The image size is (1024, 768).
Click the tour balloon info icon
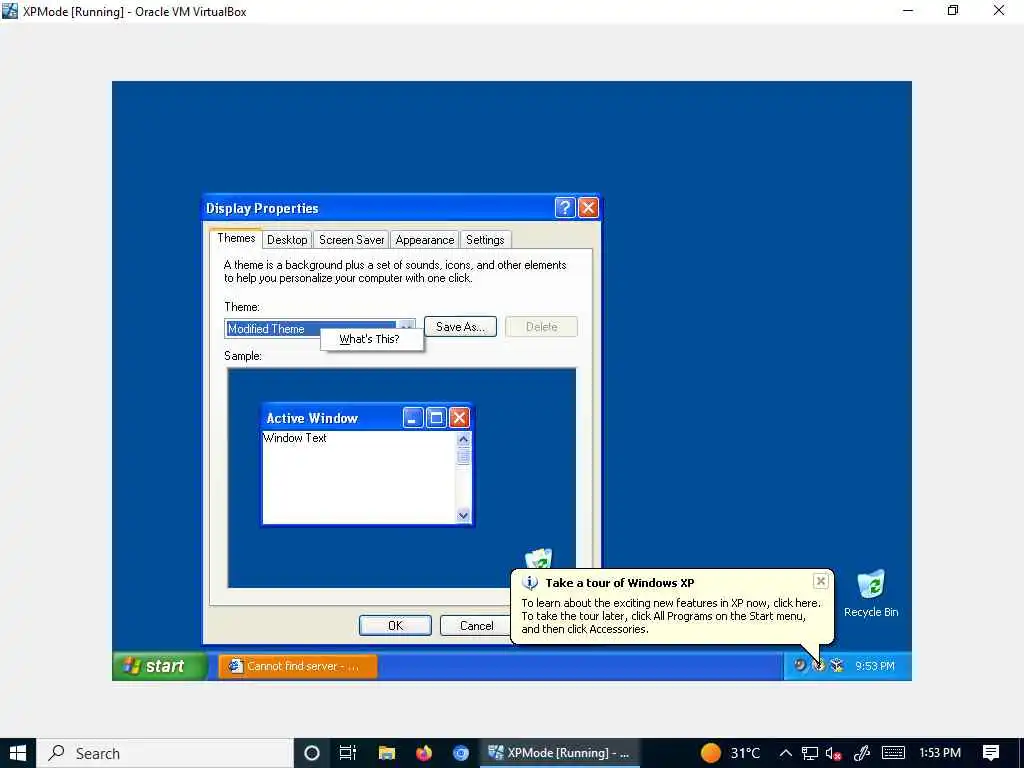pyautogui.click(x=530, y=583)
